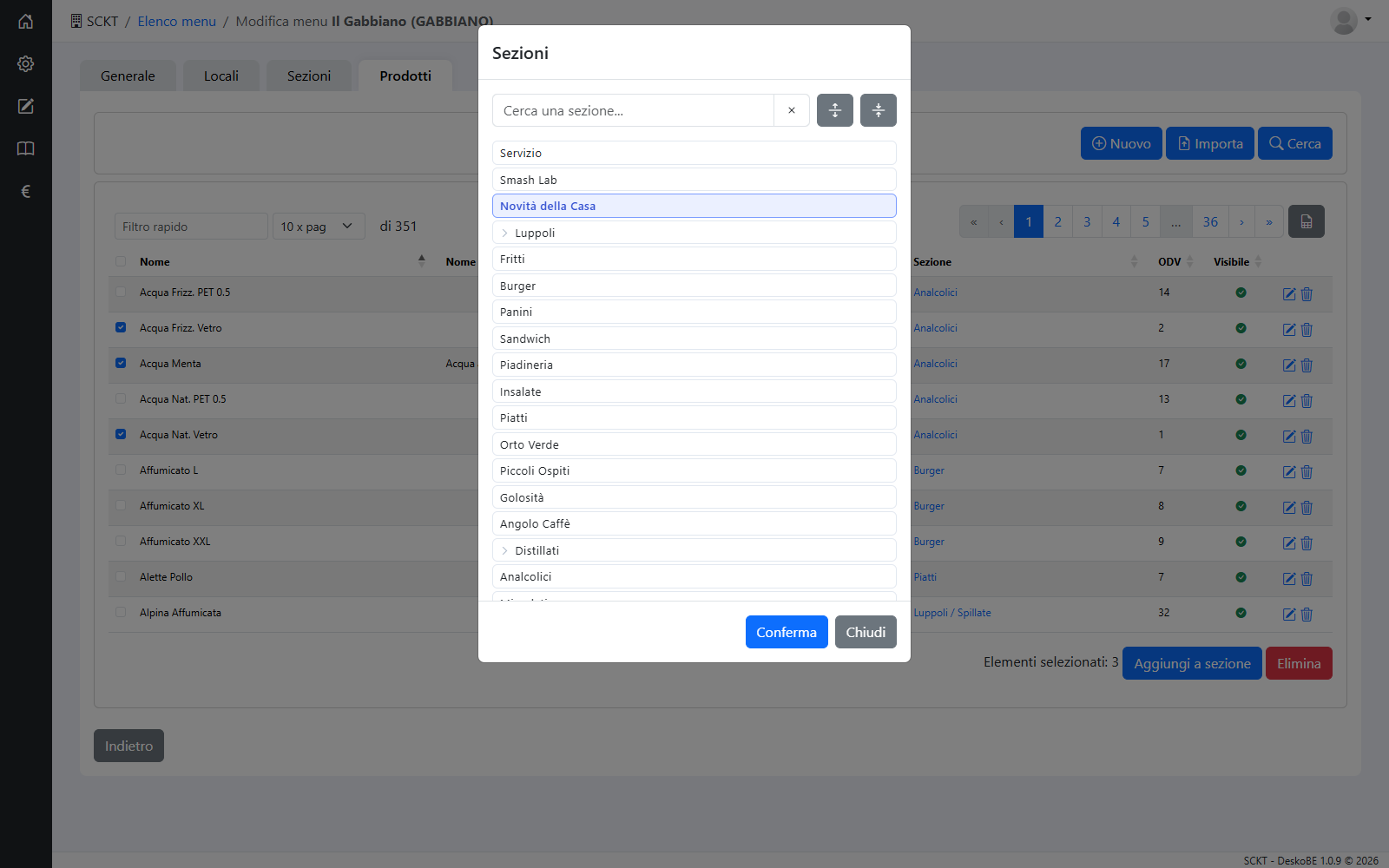Switch to the Sezioni tab
The width and height of the screenshot is (1389, 868).
tap(309, 76)
